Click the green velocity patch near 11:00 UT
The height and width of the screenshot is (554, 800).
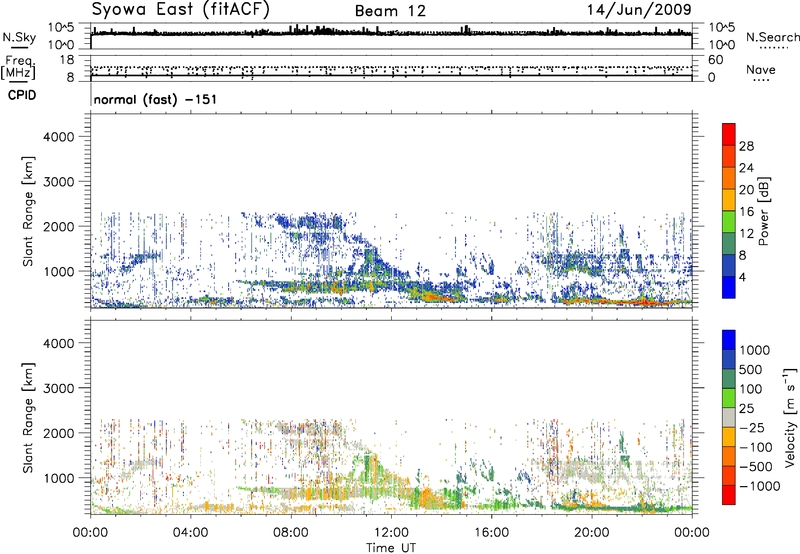pyautogui.click(x=368, y=469)
